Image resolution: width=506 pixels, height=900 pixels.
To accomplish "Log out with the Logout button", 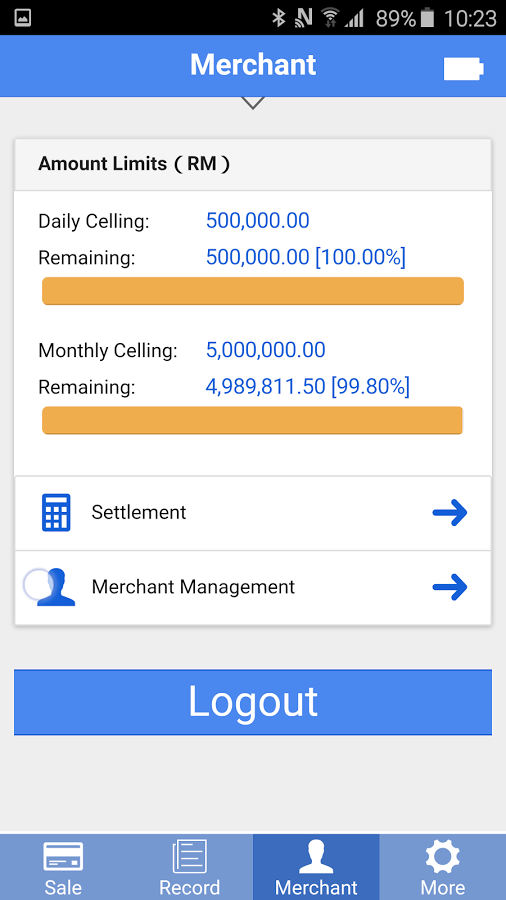I will click(253, 702).
